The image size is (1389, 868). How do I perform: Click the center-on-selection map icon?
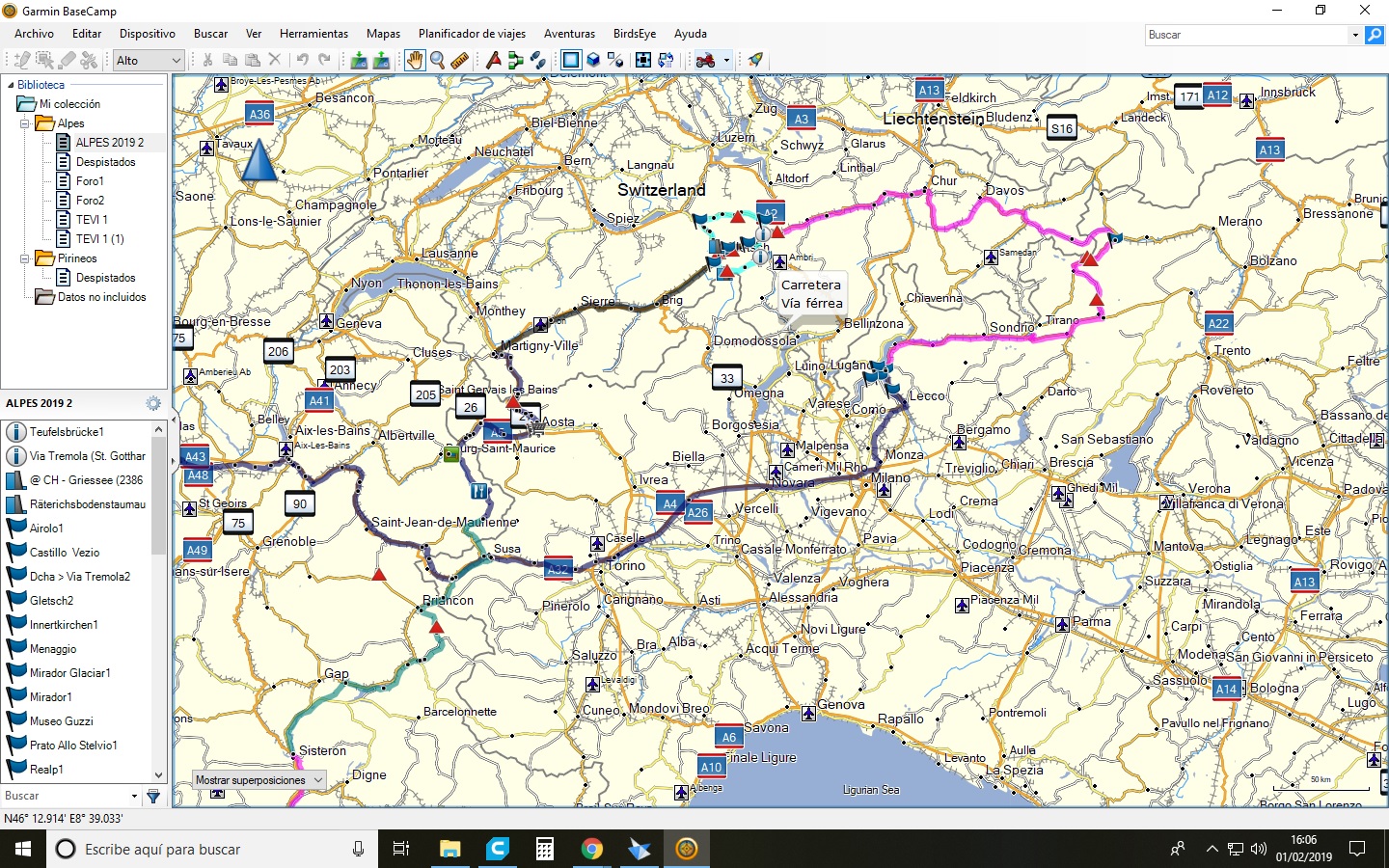point(643,60)
